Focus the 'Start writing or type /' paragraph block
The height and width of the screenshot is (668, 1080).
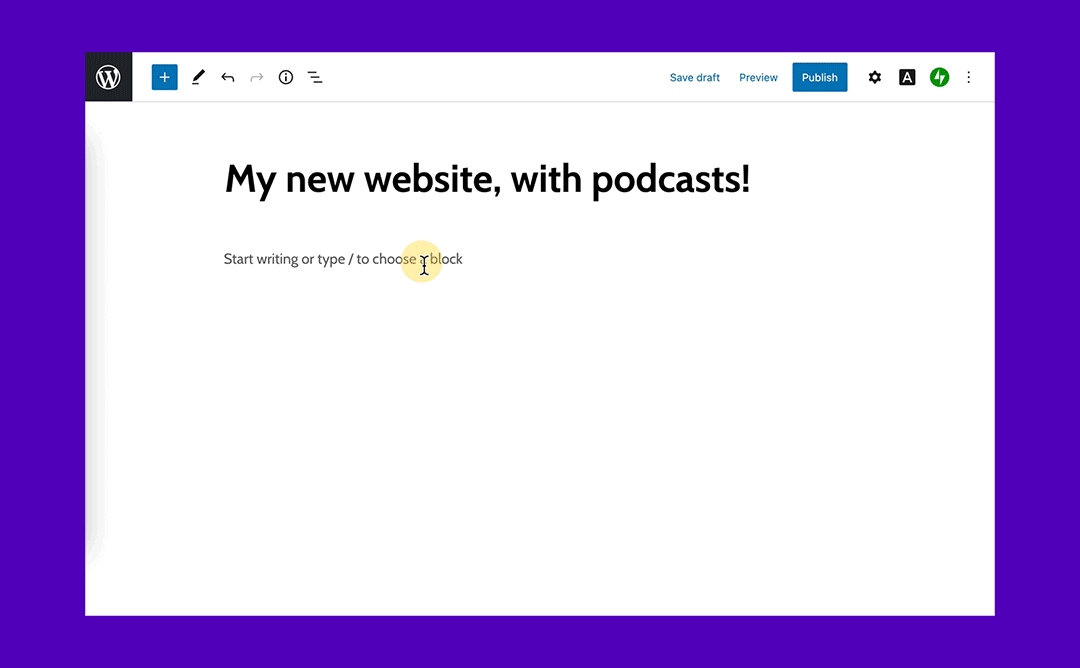[343, 259]
